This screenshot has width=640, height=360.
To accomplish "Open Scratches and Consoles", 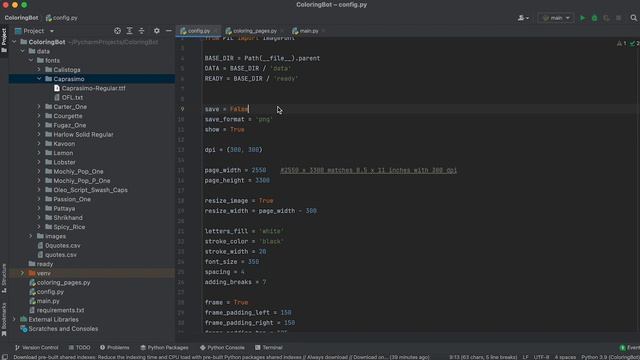I will (x=63, y=329).
